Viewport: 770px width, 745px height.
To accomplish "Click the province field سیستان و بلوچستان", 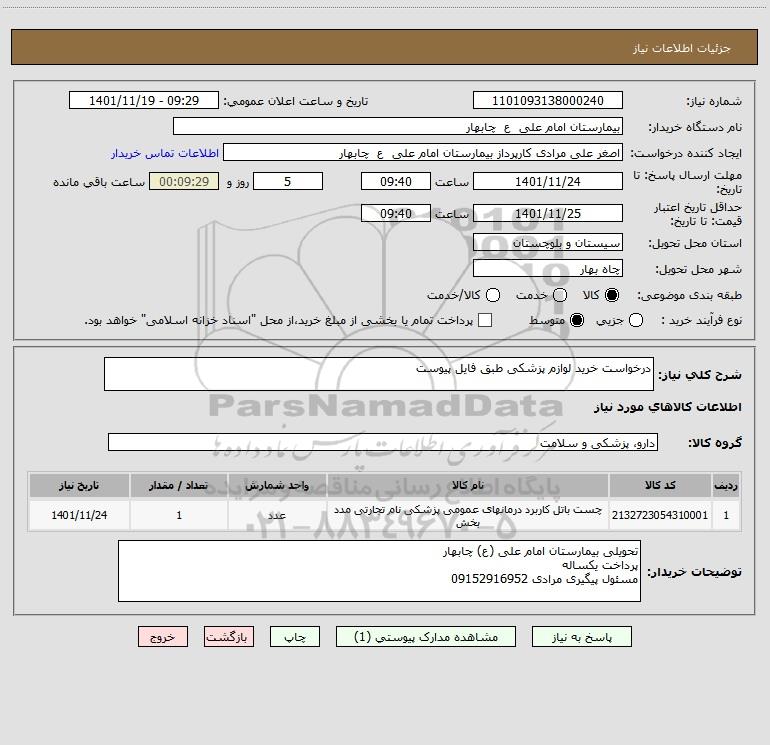I will tap(548, 243).
